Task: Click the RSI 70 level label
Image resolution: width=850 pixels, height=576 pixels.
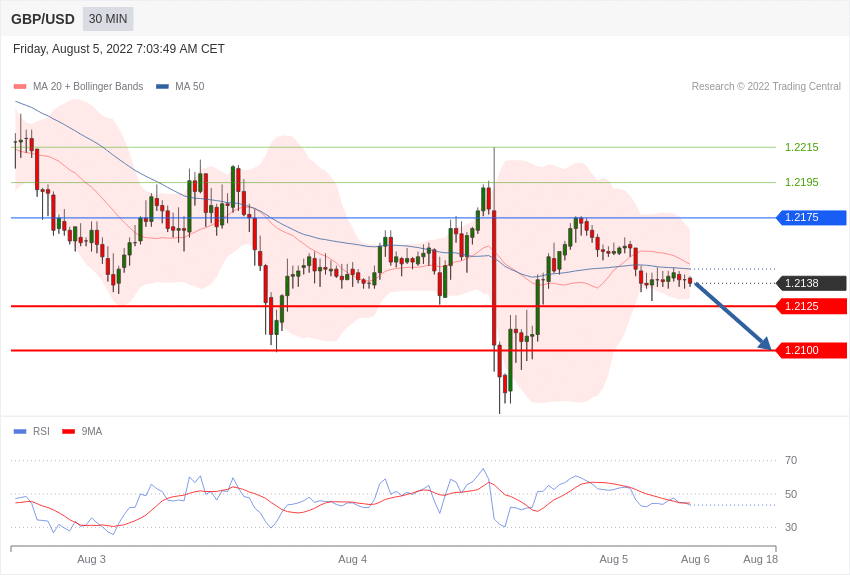Action: (x=791, y=461)
